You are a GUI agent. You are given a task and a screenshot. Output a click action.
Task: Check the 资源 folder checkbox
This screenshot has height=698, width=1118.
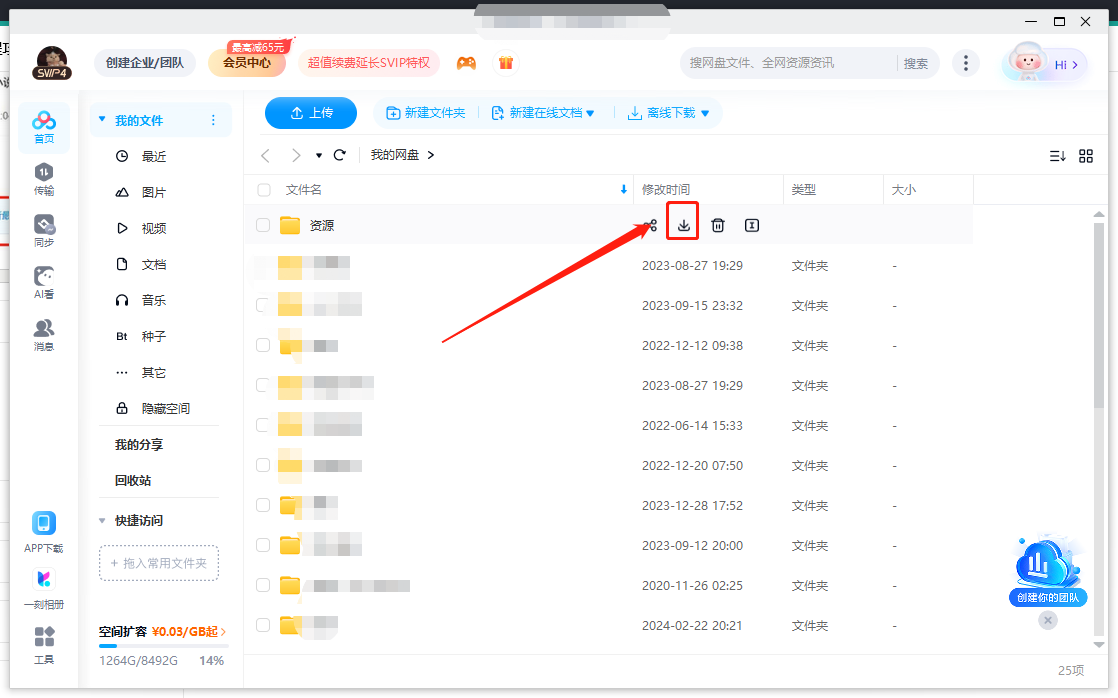point(264,225)
